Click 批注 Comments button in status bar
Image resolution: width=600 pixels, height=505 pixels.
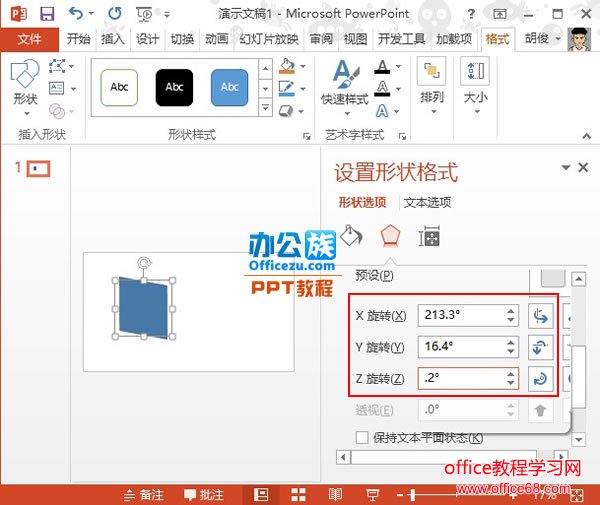pyautogui.click(x=204, y=495)
